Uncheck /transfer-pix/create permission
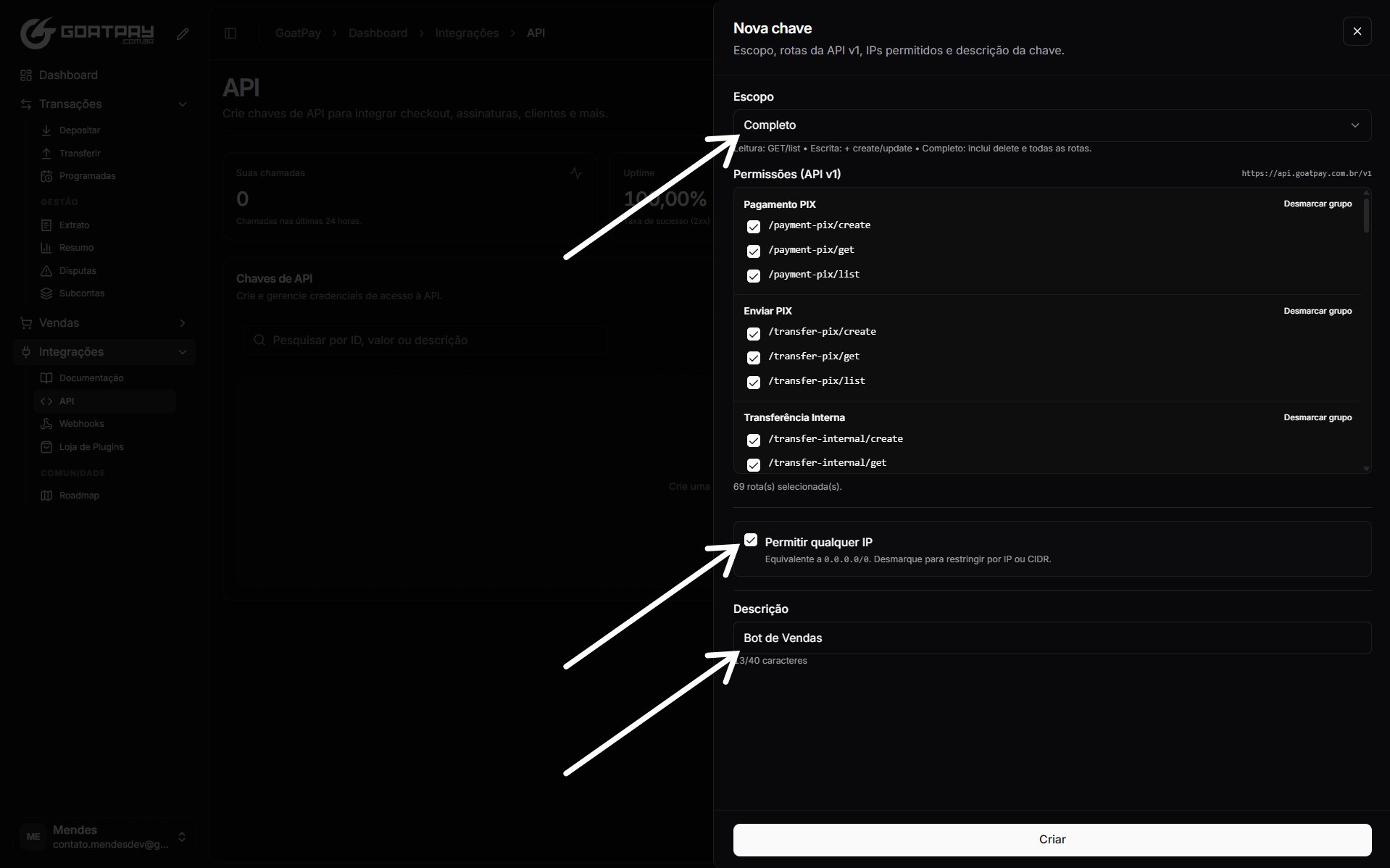Viewport: 1390px width, 868px height. pos(754,333)
